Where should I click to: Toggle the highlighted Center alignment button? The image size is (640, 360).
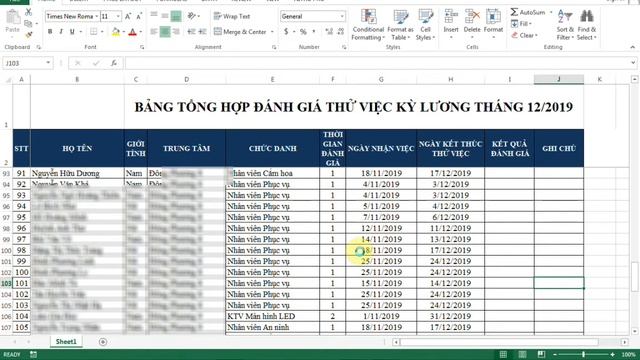pos(165,31)
